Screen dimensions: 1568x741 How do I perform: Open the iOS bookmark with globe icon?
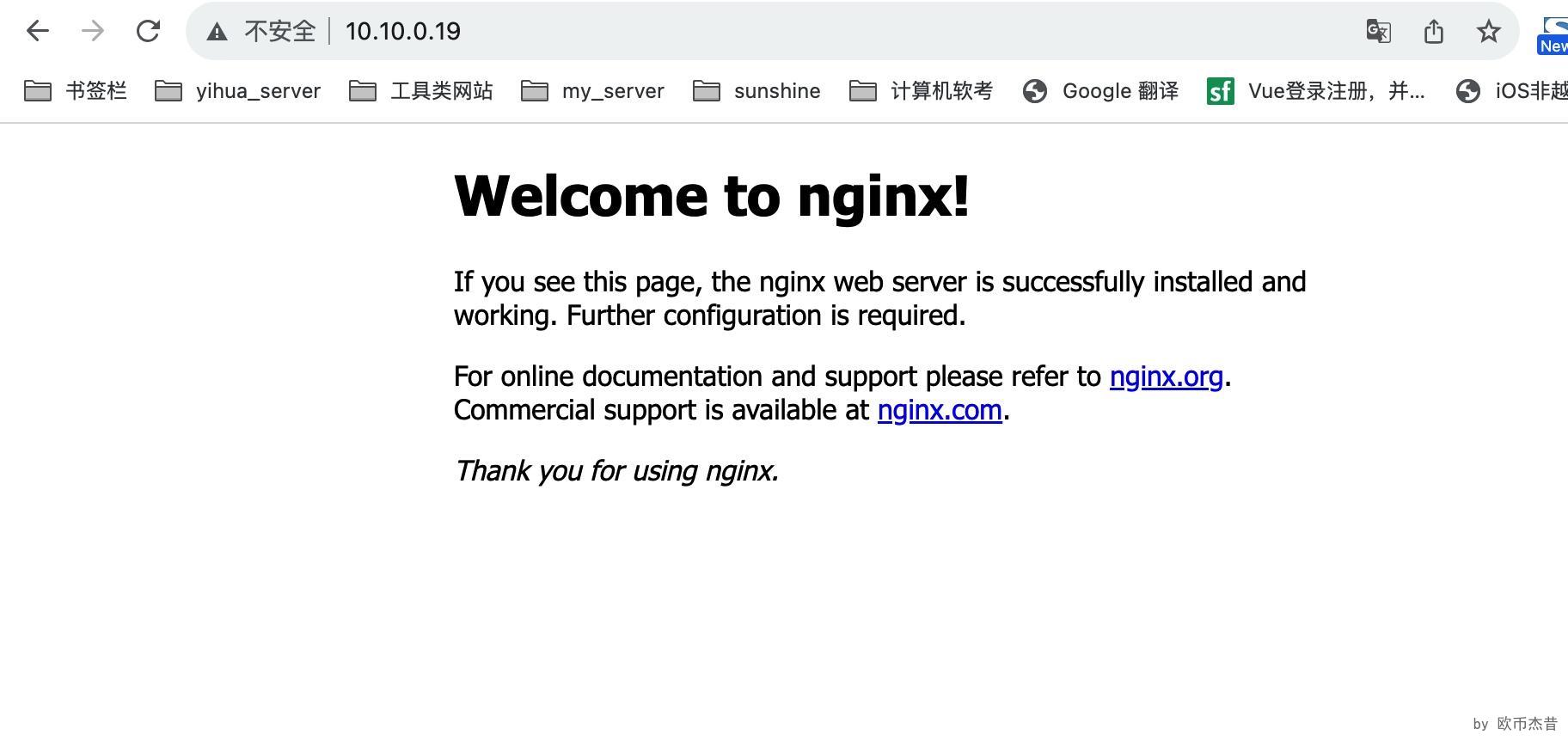tap(1511, 91)
